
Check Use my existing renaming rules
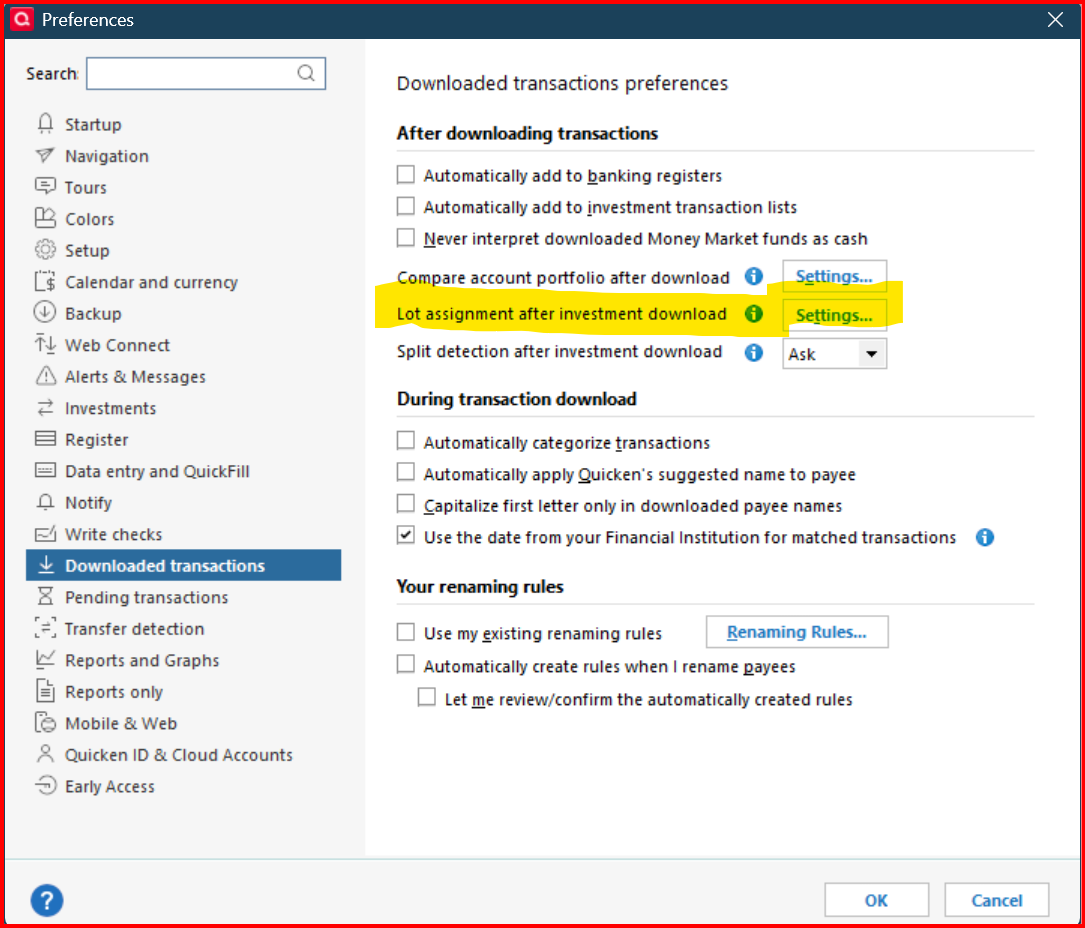(x=405, y=632)
